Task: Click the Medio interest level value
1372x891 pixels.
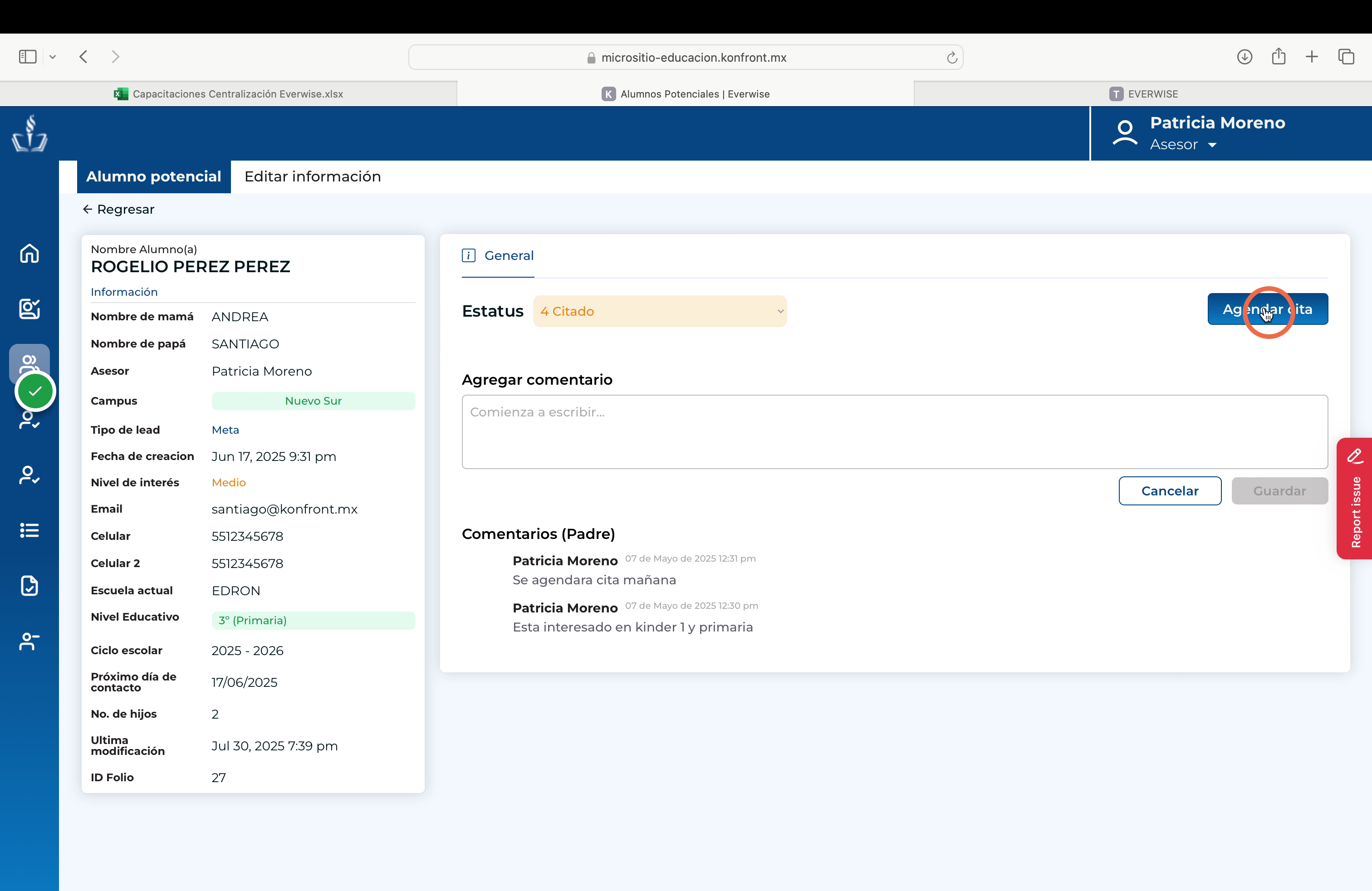Action: pos(229,482)
